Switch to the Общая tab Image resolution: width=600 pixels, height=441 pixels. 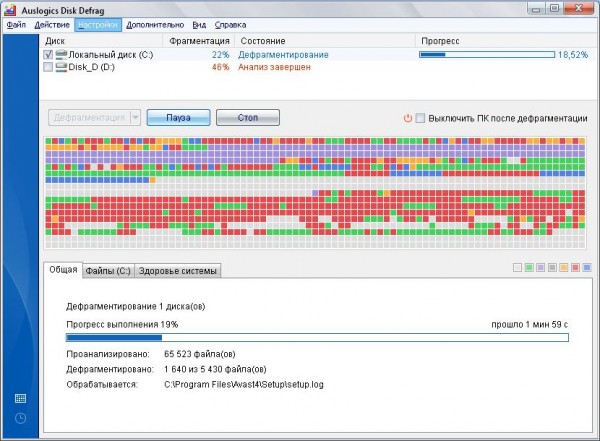[63, 270]
